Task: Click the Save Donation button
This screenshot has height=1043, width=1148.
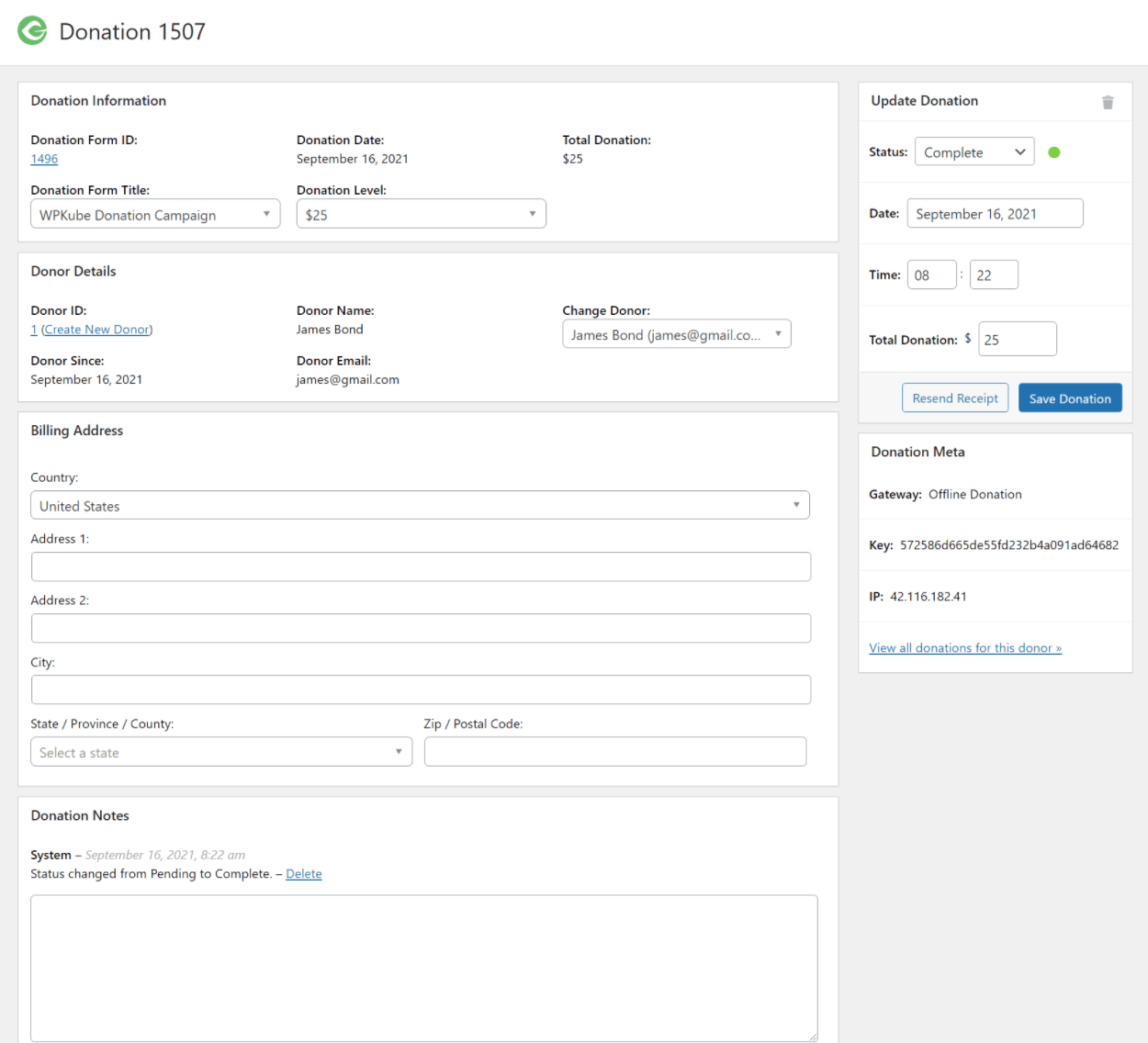Action: pos(1070,398)
